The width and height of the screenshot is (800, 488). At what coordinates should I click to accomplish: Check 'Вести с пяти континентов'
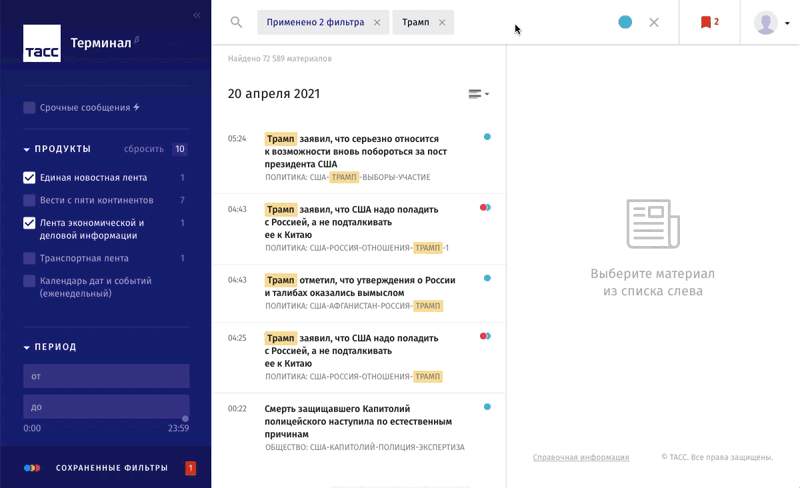tap(29, 200)
